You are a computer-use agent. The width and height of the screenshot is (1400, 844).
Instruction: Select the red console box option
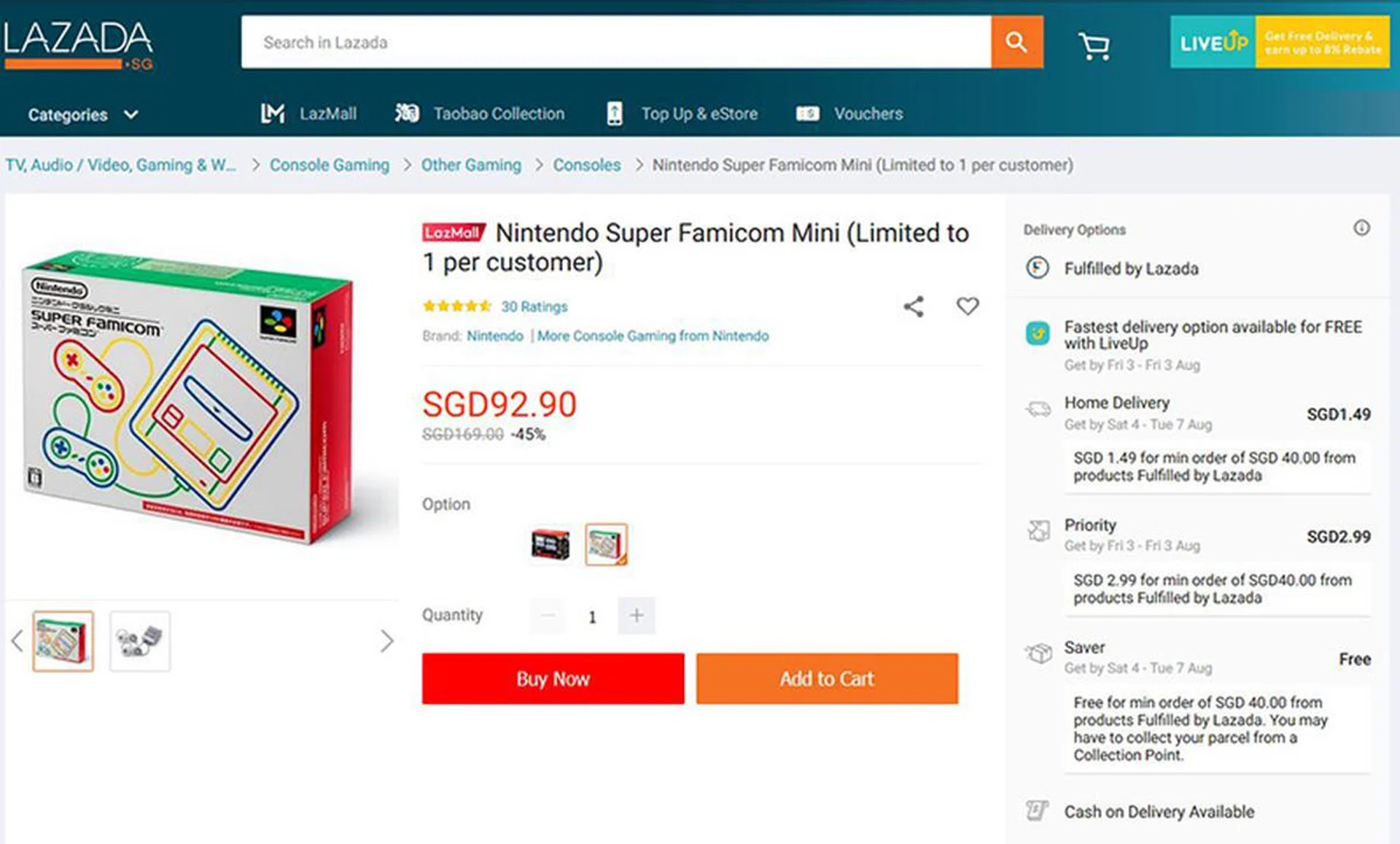tap(551, 544)
